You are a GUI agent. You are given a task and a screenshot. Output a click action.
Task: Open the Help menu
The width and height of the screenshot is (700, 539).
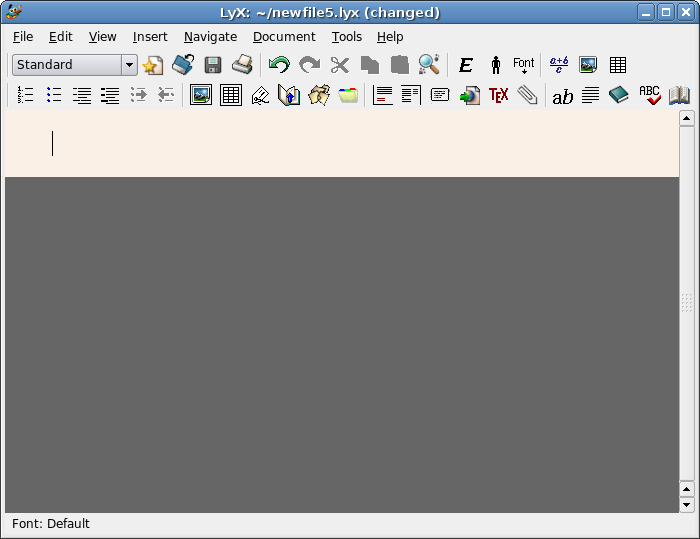[390, 37]
